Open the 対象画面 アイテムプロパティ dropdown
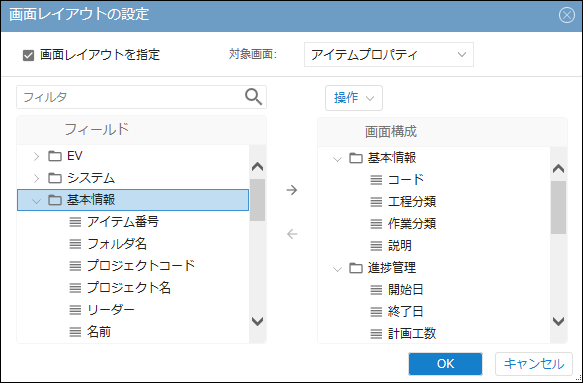The height and width of the screenshot is (383, 583). 389,55
